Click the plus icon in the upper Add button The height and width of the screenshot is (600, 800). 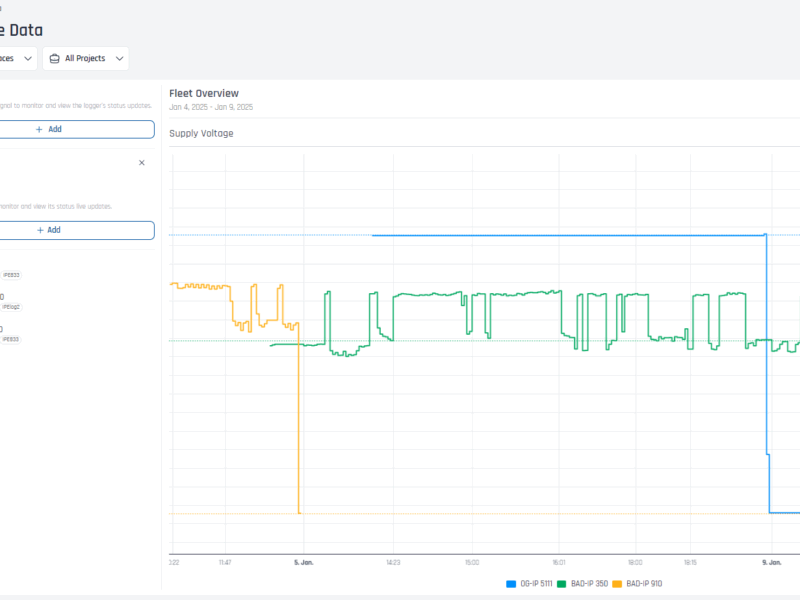pos(39,129)
